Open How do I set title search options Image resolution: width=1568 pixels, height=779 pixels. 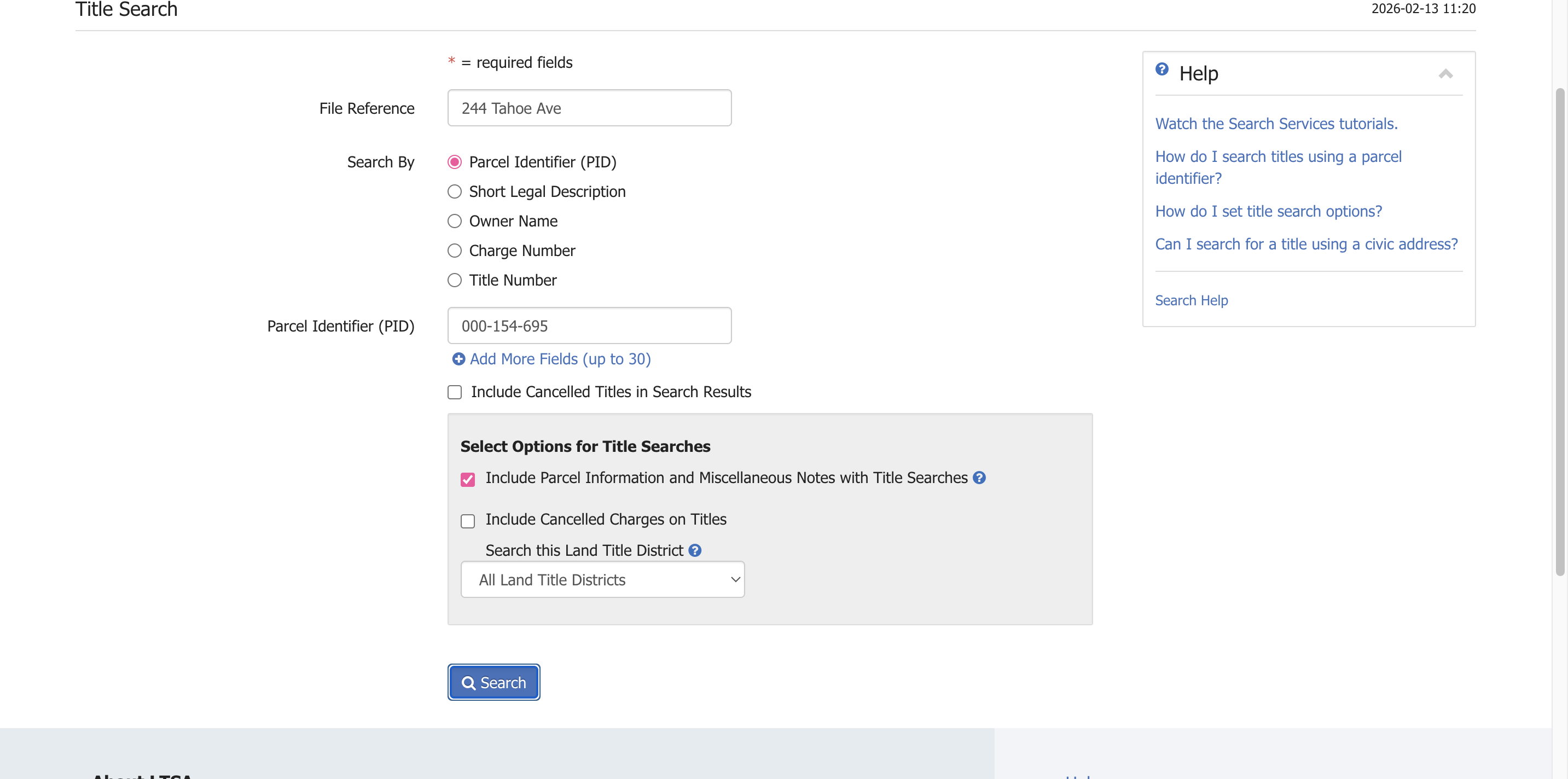tap(1268, 211)
